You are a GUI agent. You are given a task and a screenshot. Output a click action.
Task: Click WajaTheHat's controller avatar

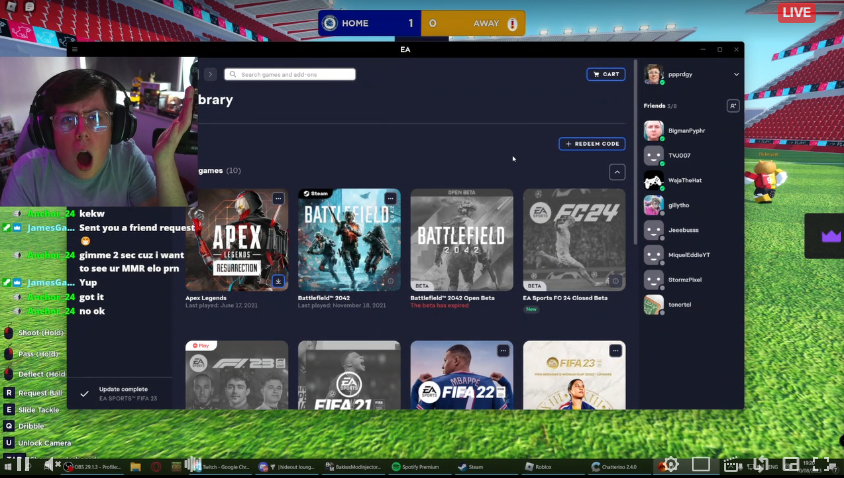[x=653, y=180]
